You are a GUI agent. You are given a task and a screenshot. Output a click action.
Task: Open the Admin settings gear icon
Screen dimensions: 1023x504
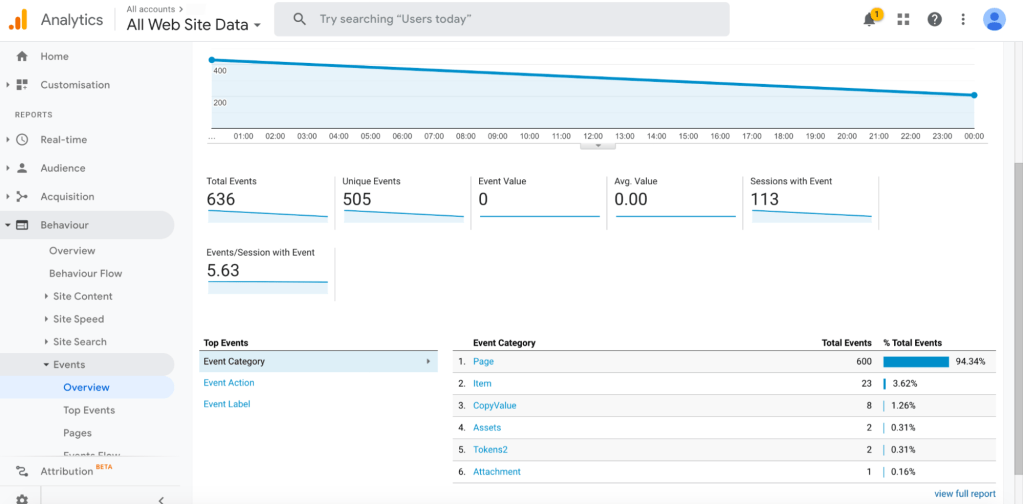(x=22, y=497)
